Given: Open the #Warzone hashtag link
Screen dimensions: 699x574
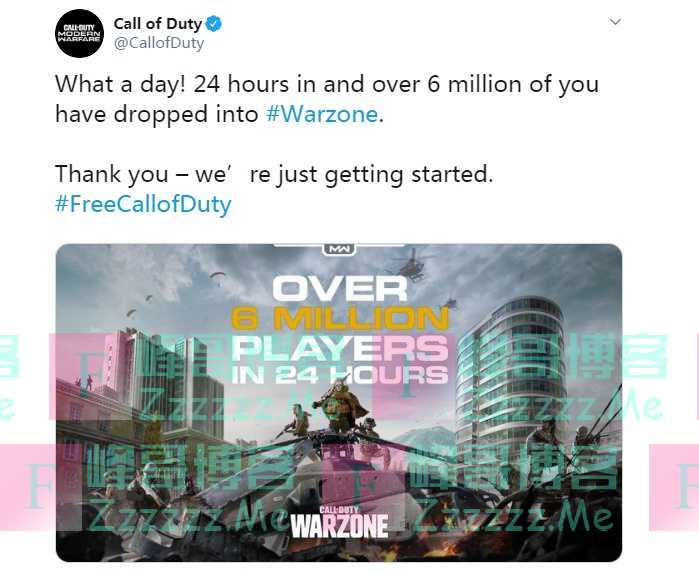Looking at the screenshot, I should pyautogui.click(x=322, y=114).
